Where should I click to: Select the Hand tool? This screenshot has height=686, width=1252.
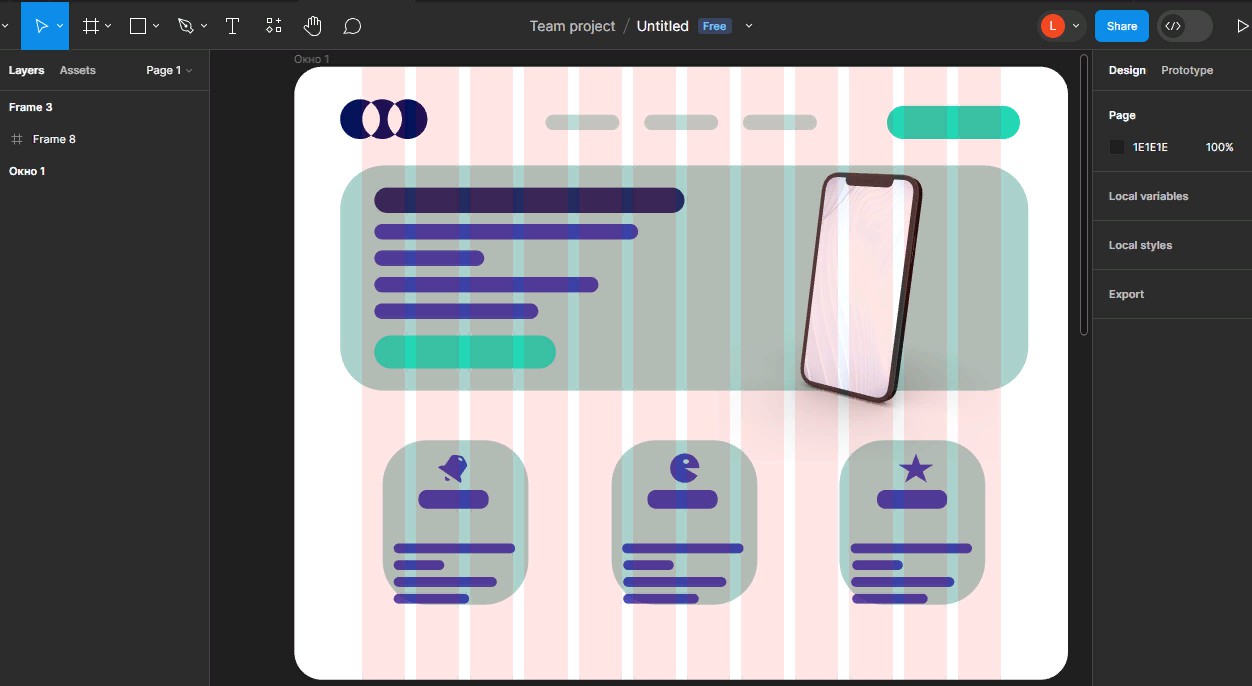tap(313, 26)
